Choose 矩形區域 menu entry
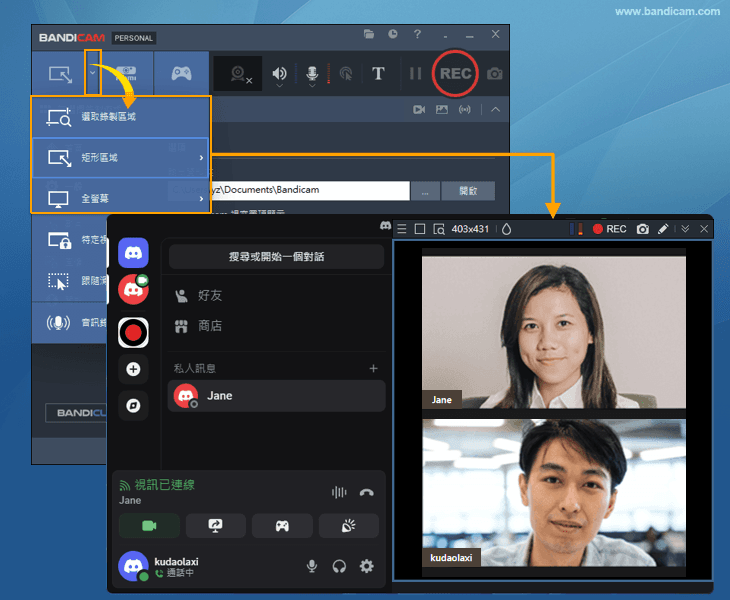730x600 pixels. tap(120, 157)
